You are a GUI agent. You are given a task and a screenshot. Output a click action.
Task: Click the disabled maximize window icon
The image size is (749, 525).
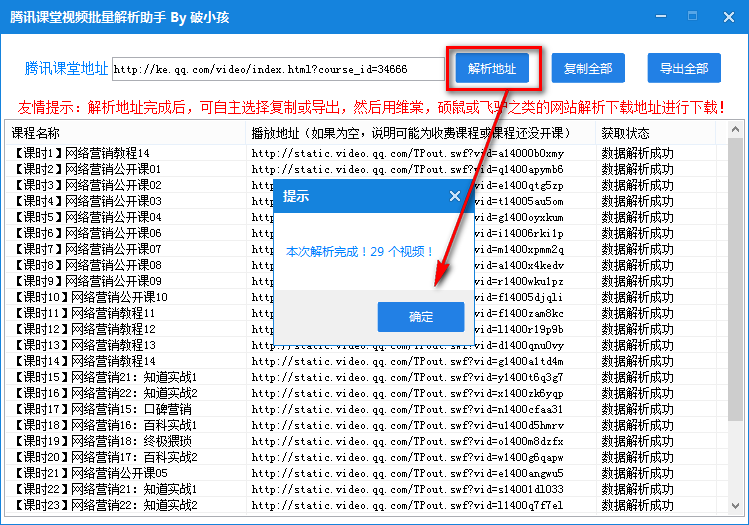coord(692,16)
